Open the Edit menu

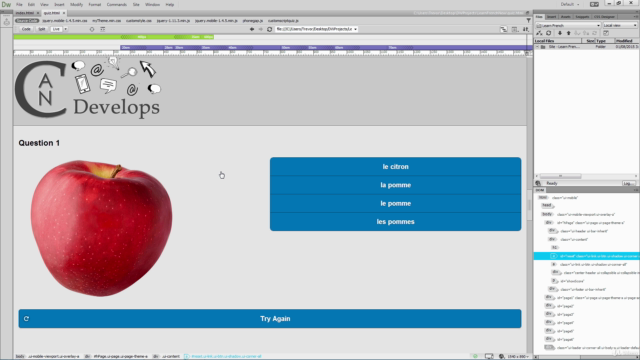(x=31, y=4)
